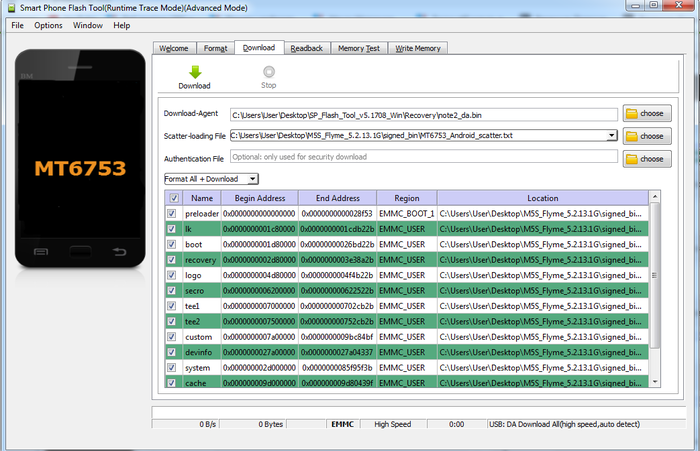The width and height of the screenshot is (700, 451).
Task: Click the empty download progress bar
Action: pyautogui.click(x=419, y=412)
